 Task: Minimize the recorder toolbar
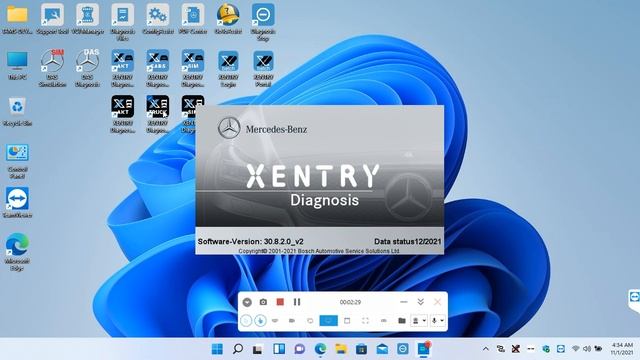point(404,302)
